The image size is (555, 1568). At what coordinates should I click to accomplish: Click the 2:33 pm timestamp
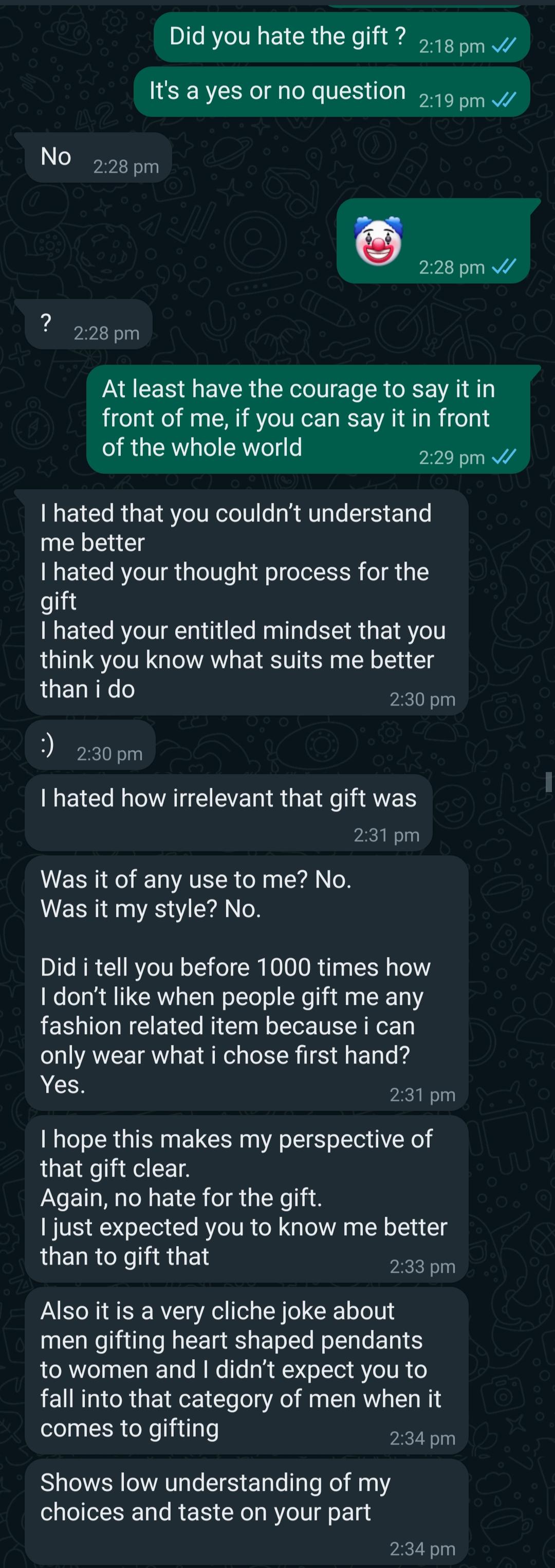tap(422, 1267)
